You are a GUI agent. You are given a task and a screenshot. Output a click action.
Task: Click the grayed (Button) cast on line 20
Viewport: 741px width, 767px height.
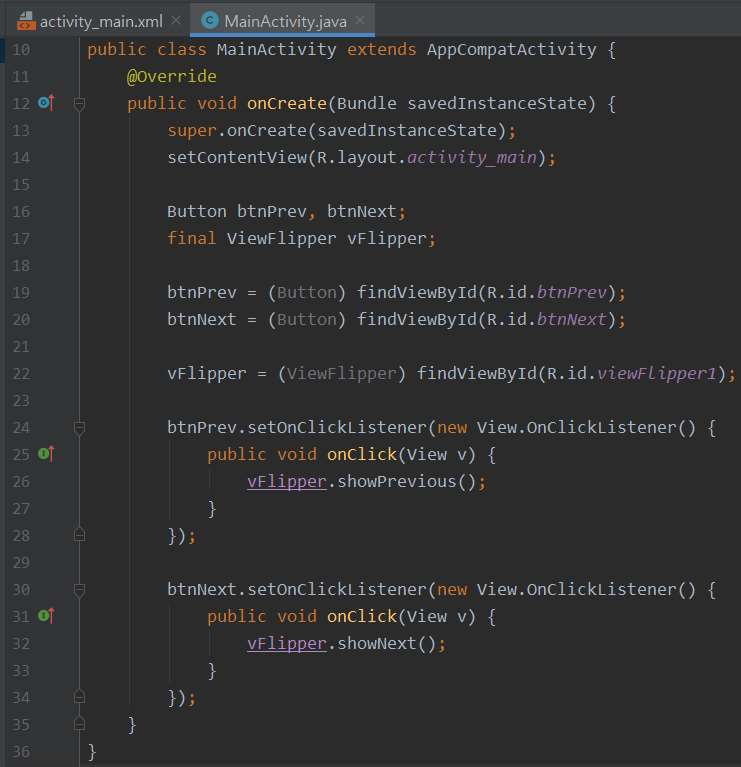click(307, 319)
